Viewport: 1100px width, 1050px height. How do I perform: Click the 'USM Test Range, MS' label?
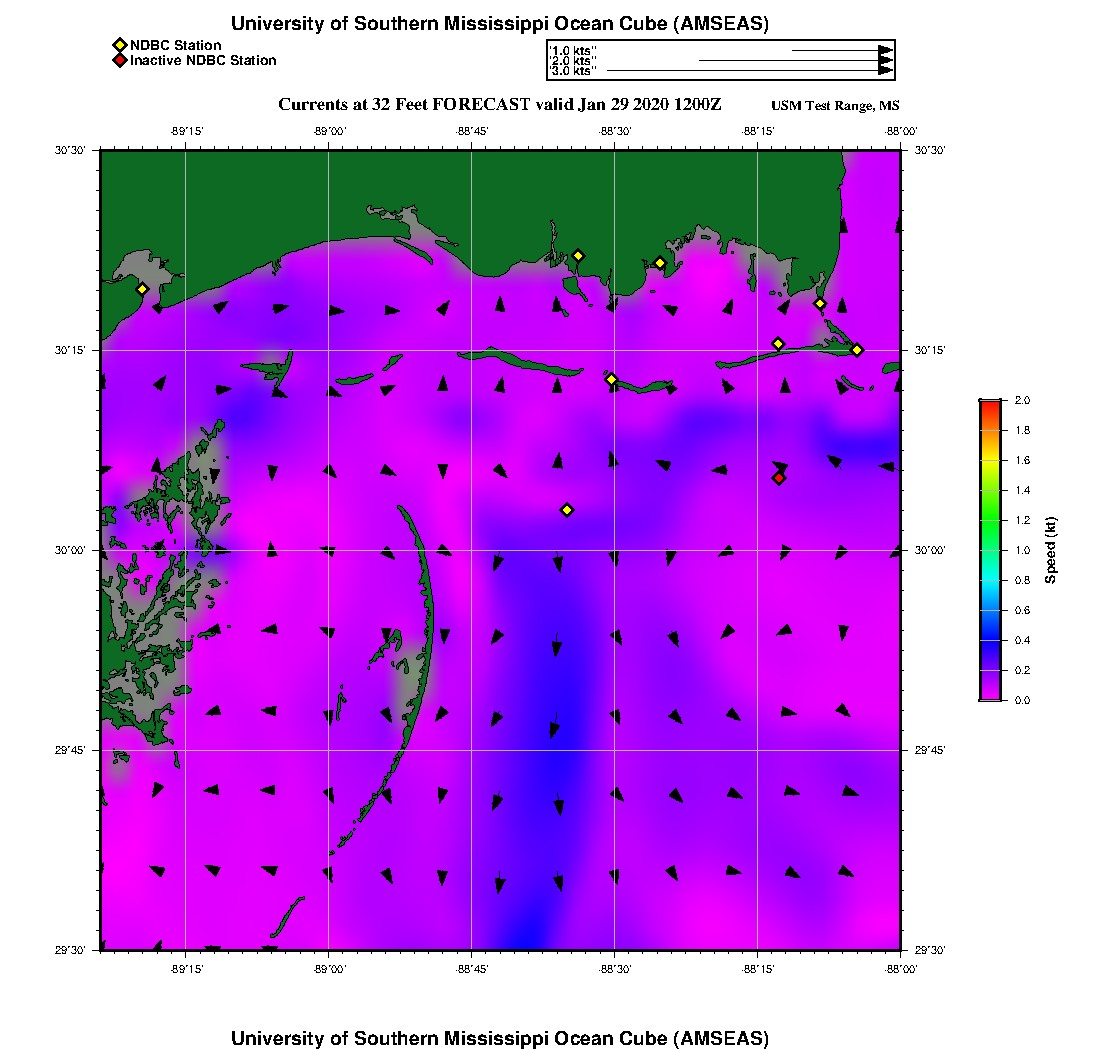[835, 106]
